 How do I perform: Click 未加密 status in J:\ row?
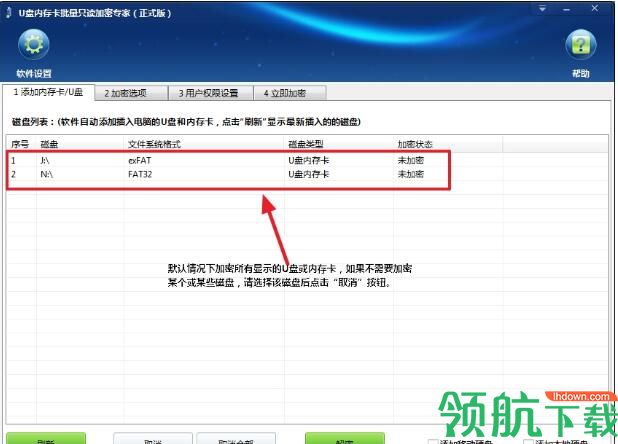point(411,160)
